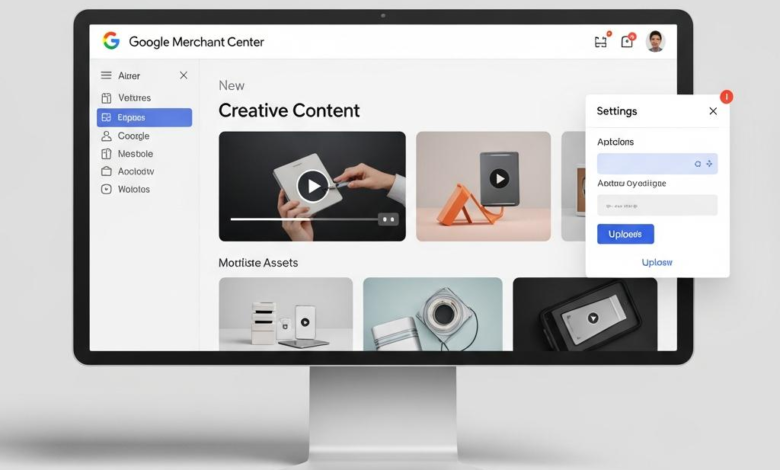Image resolution: width=780 pixels, height=470 pixels.
Task: Click the Aoctaer Oyodligpe label
Action: [x=632, y=183]
